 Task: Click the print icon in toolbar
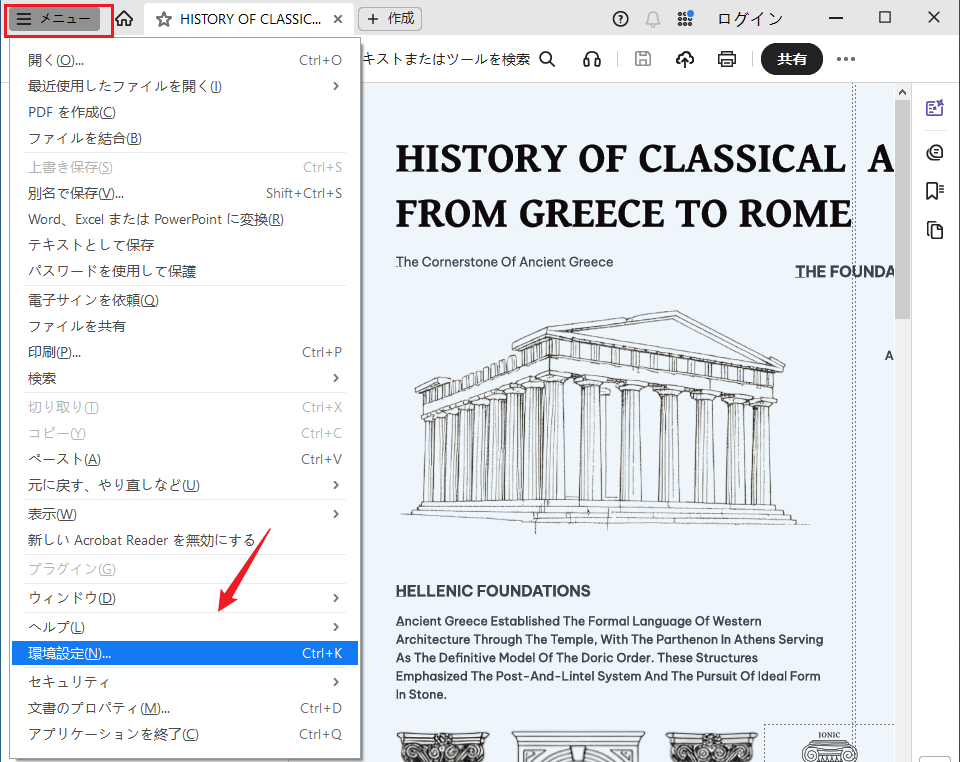[727, 59]
